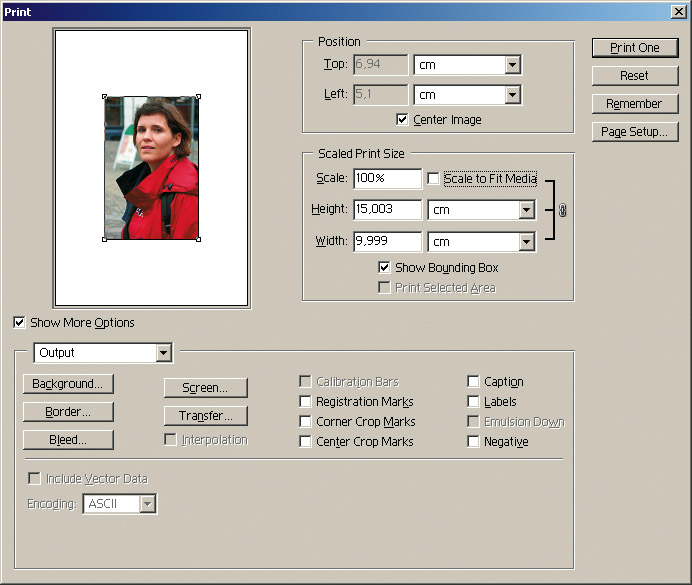Image resolution: width=692 pixels, height=585 pixels.
Task: Check Corner Crop Marks option
Action: tap(305, 421)
